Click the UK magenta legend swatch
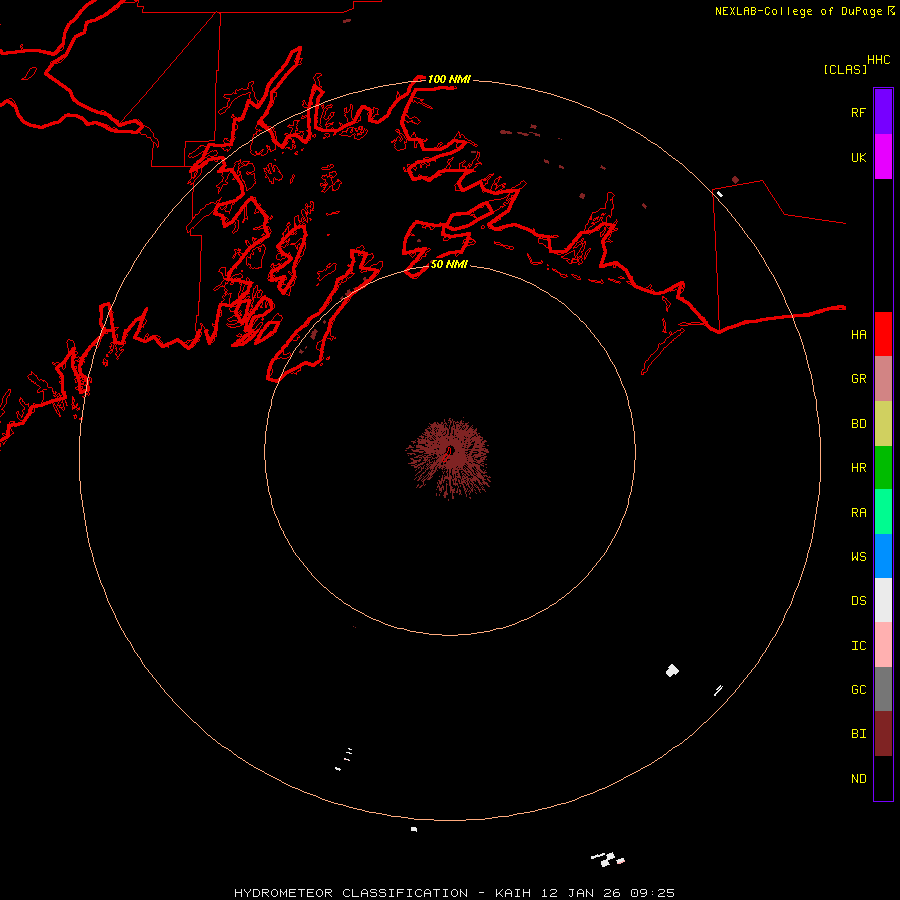This screenshot has width=900, height=900. pyautogui.click(x=883, y=157)
